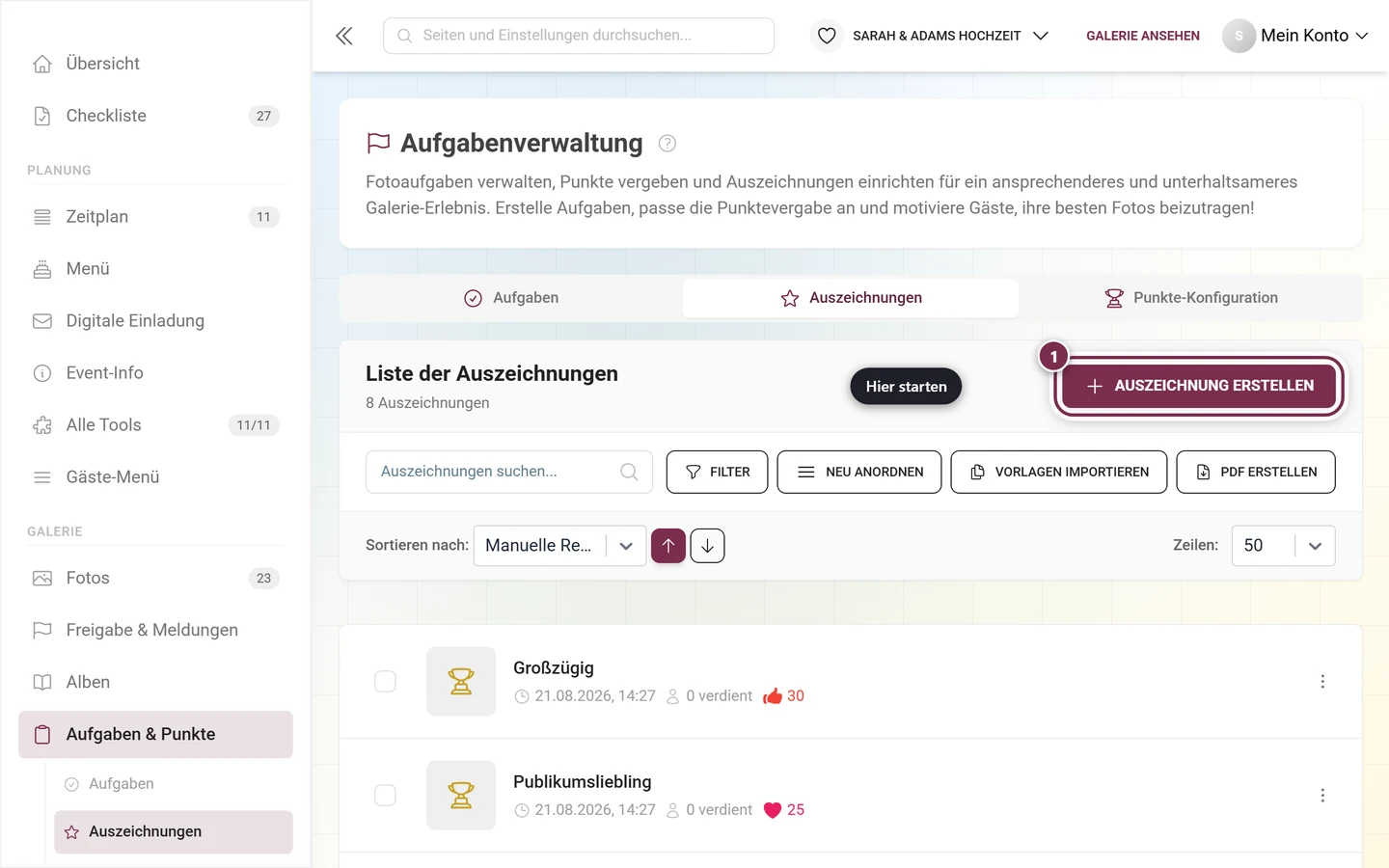Image resolution: width=1389 pixels, height=868 pixels.
Task: Click Vorlagen importieren button
Action: point(1059,472)
